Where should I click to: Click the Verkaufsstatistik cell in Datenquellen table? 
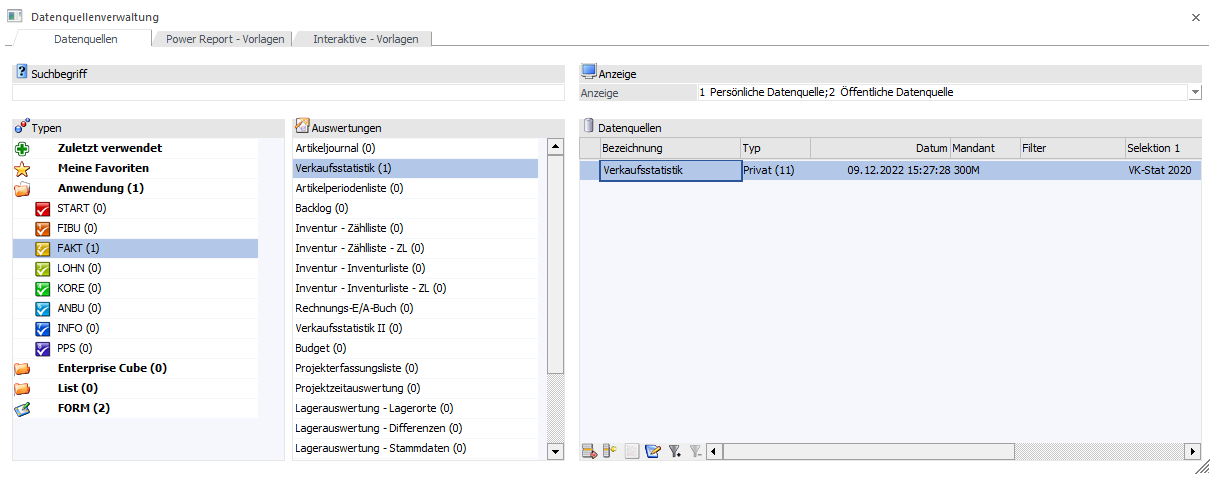[670, 170]
